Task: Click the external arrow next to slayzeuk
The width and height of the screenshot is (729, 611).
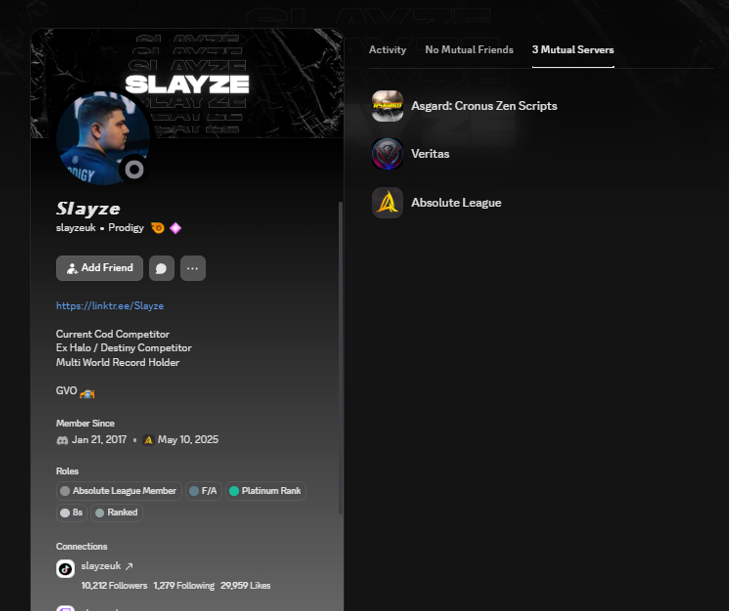Action: click(x=129, y=566)
